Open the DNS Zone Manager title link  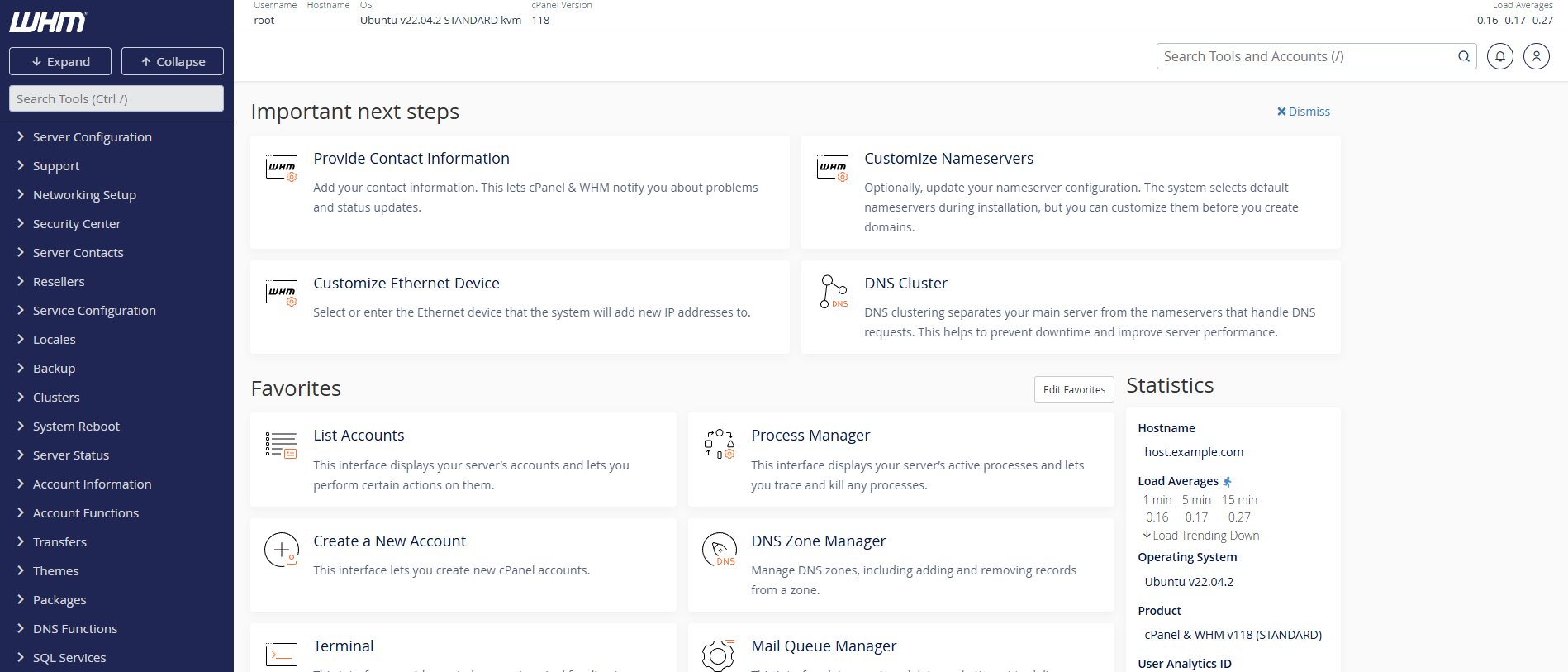pyautogui.click(x=818, y=541)
